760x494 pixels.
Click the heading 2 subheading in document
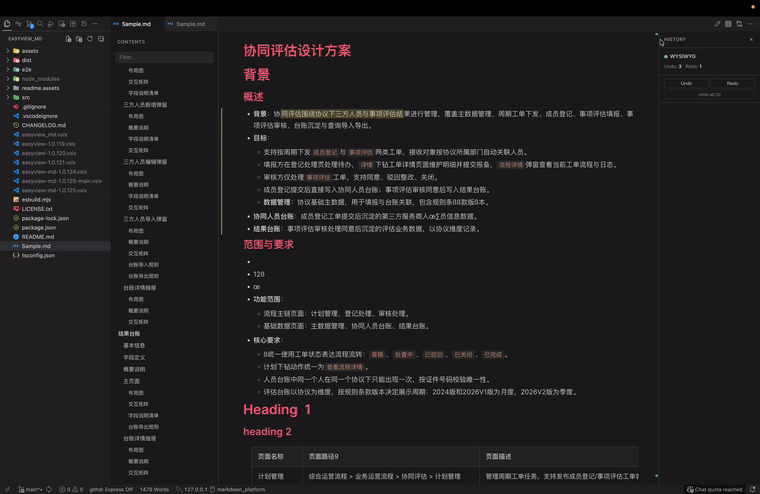(267, 431)
